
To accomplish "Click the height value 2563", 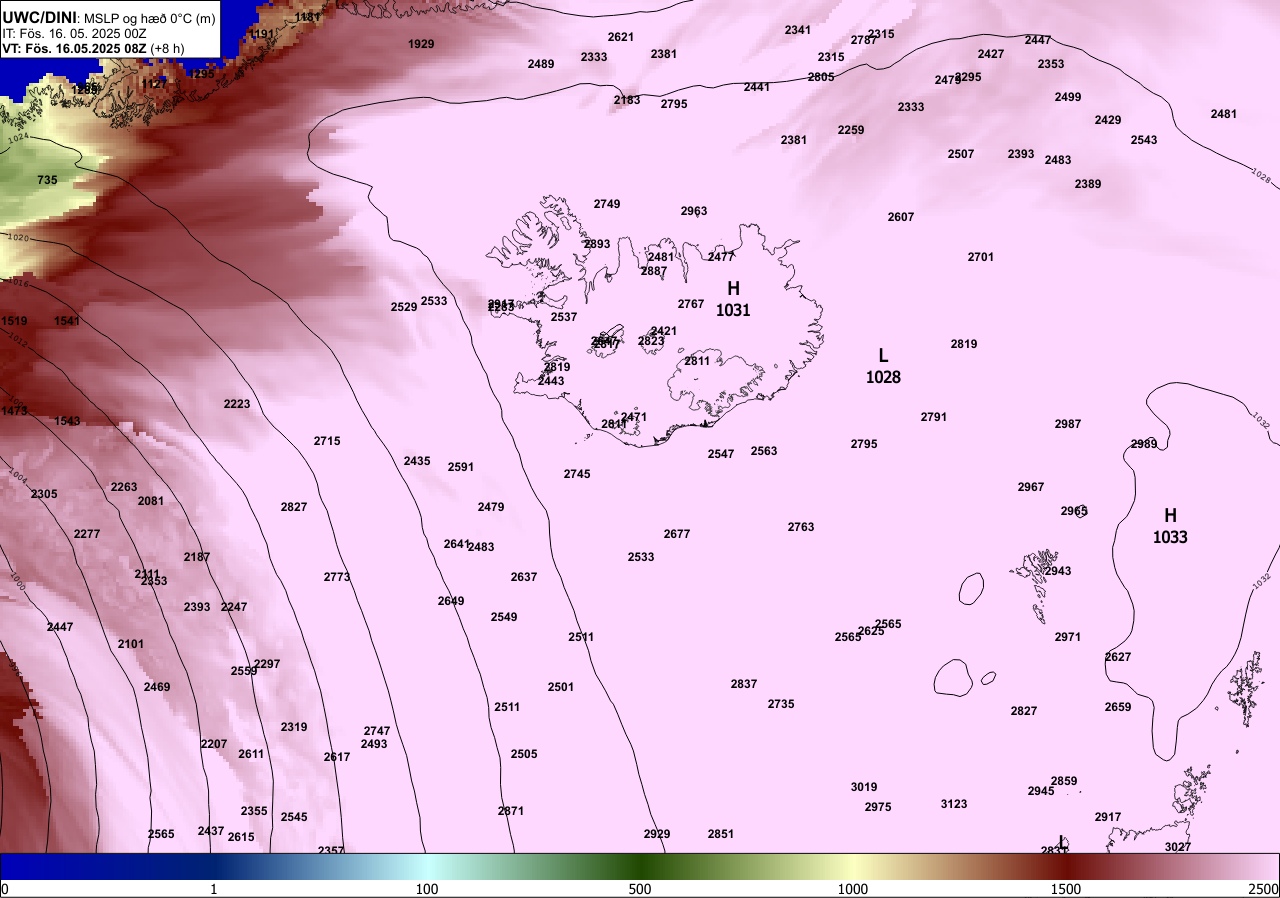I will 764,451.
